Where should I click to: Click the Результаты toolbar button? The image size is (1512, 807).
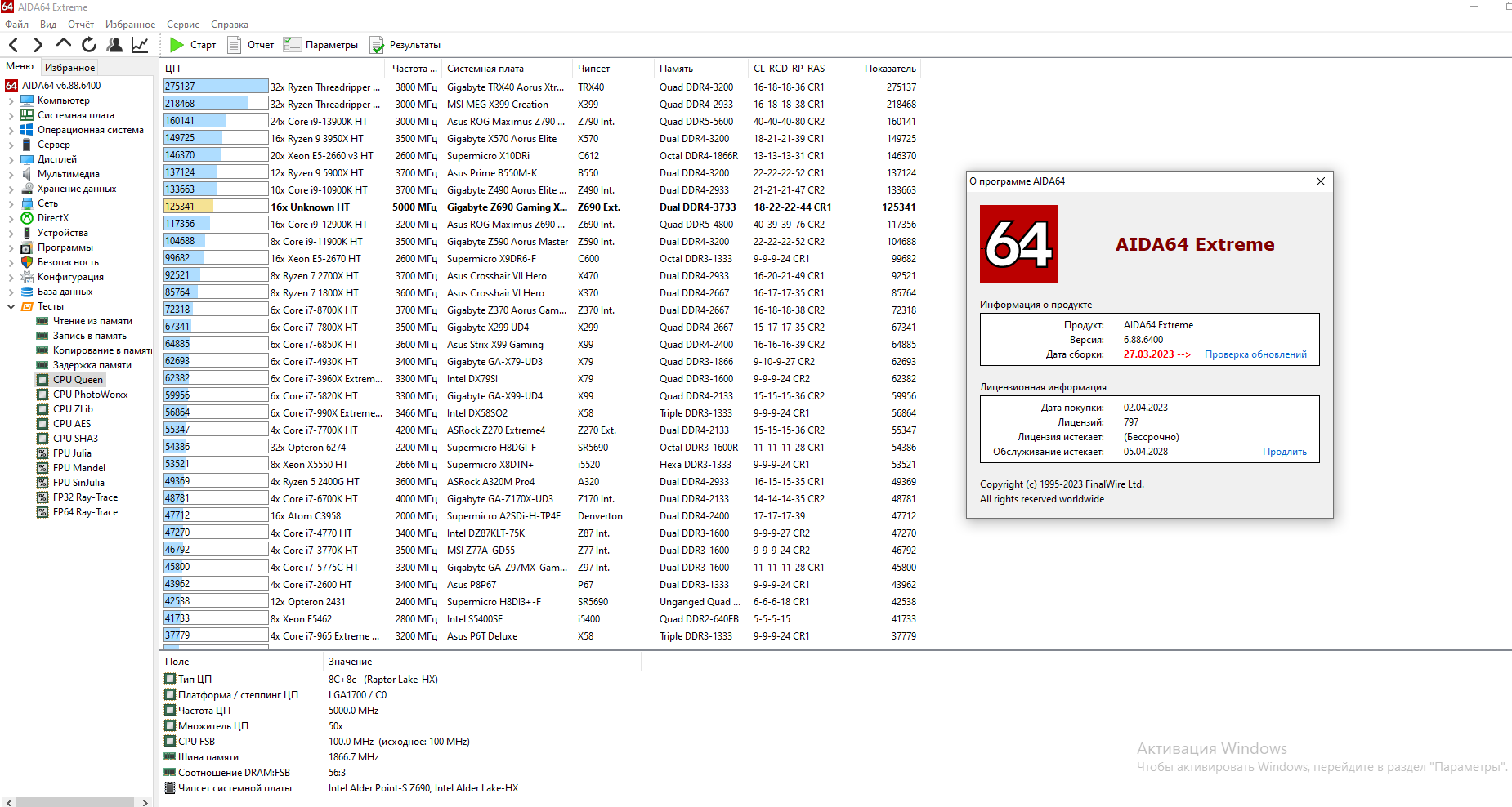tap(405, 45)
